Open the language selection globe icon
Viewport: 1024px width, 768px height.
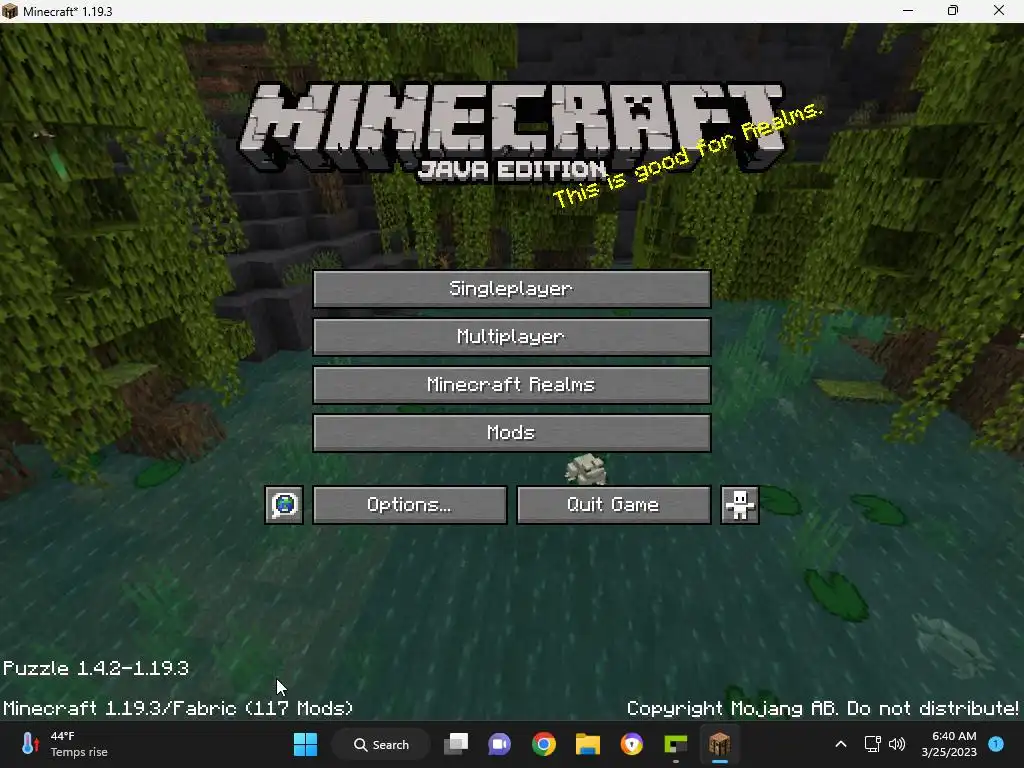[x=284, y=505]
